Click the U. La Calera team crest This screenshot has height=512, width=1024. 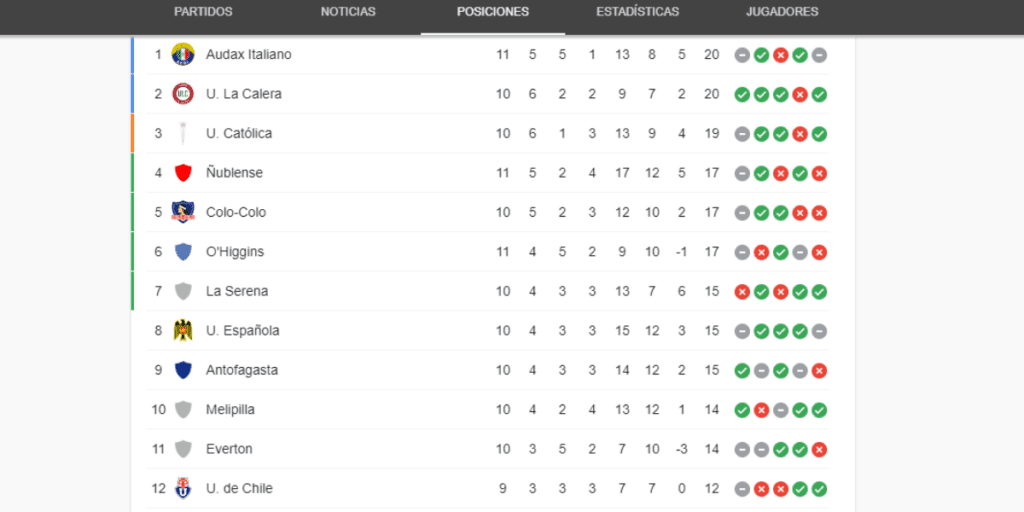[183, 94]
